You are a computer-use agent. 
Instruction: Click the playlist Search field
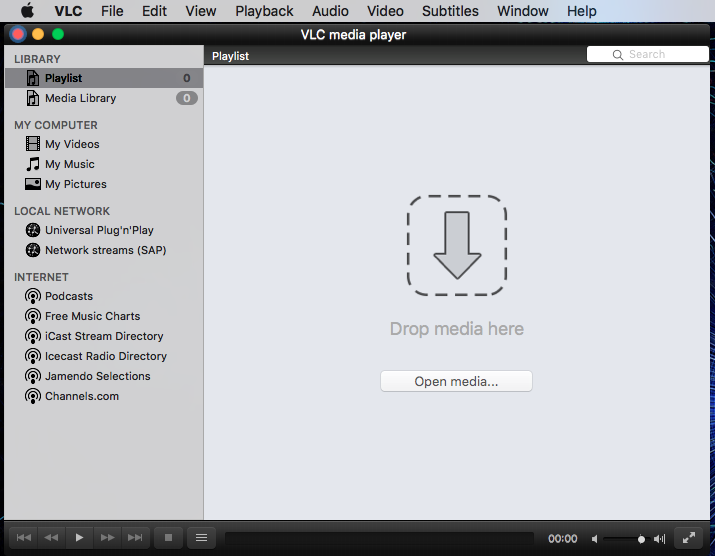648,54
